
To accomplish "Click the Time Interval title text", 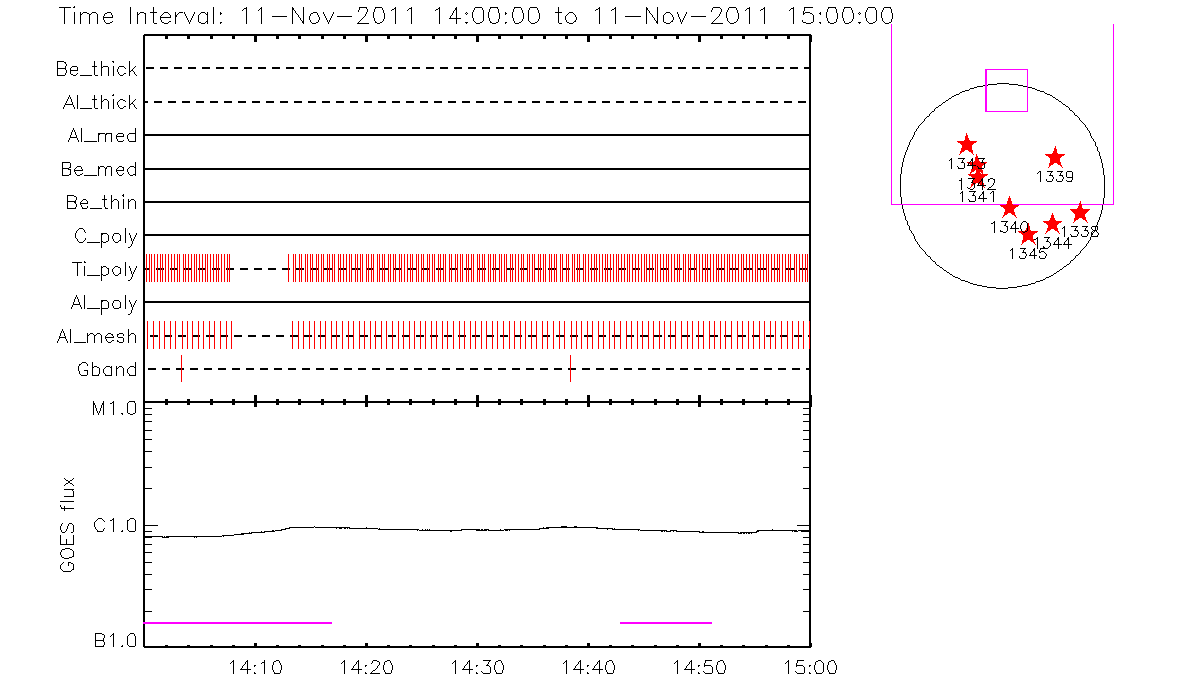I will tap(475, 15).
